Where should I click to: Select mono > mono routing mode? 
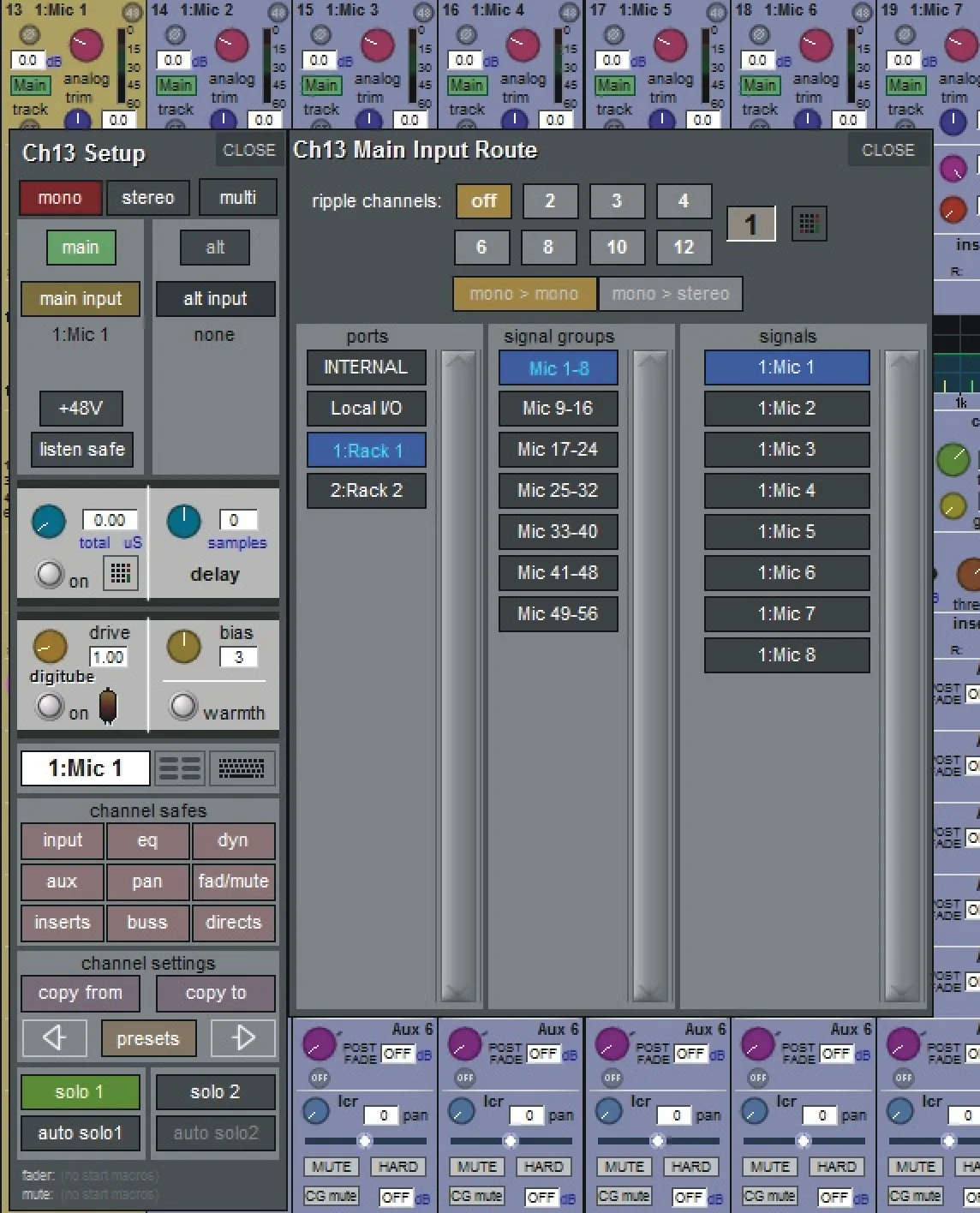point(524,294)
